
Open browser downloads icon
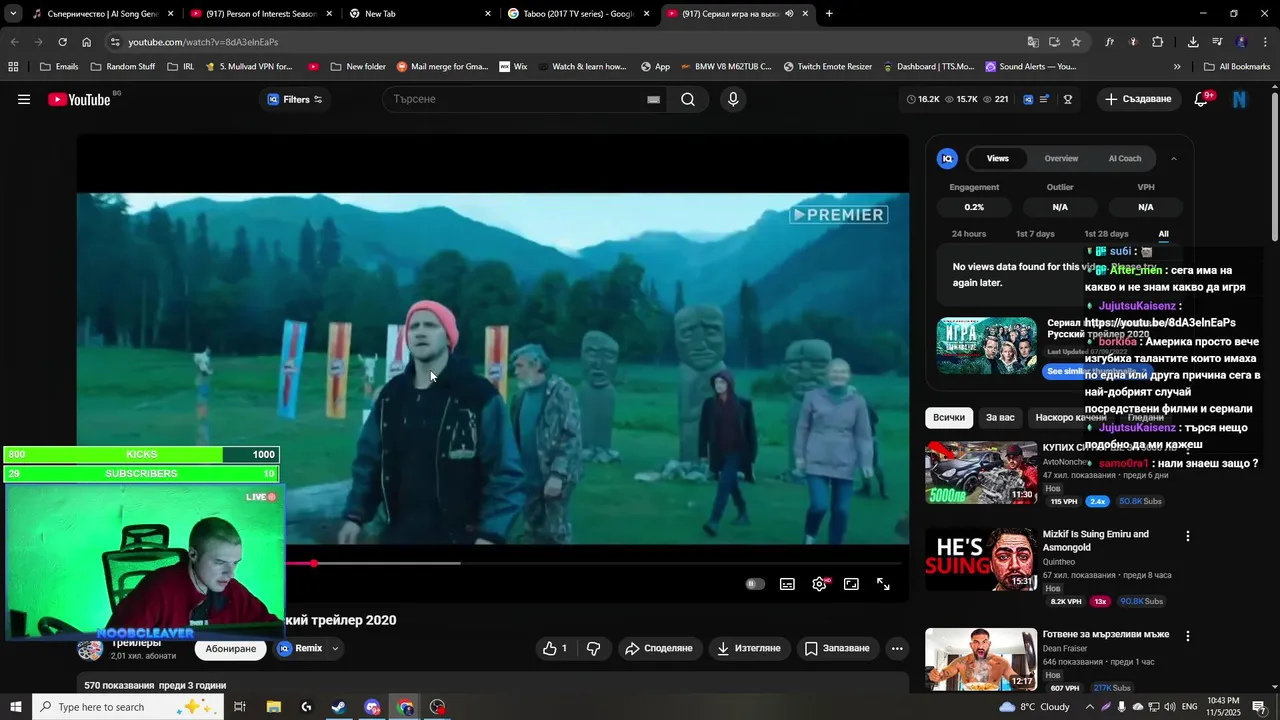[x=1193, y=42]
